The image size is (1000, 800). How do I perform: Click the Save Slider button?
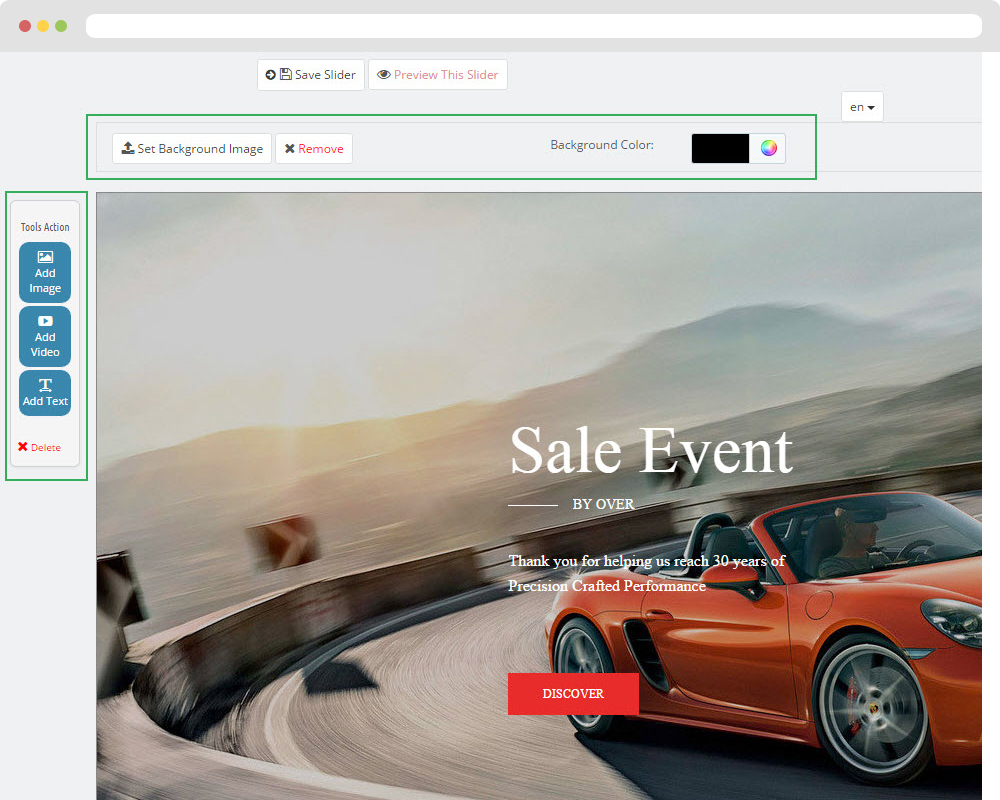(311, 75)
